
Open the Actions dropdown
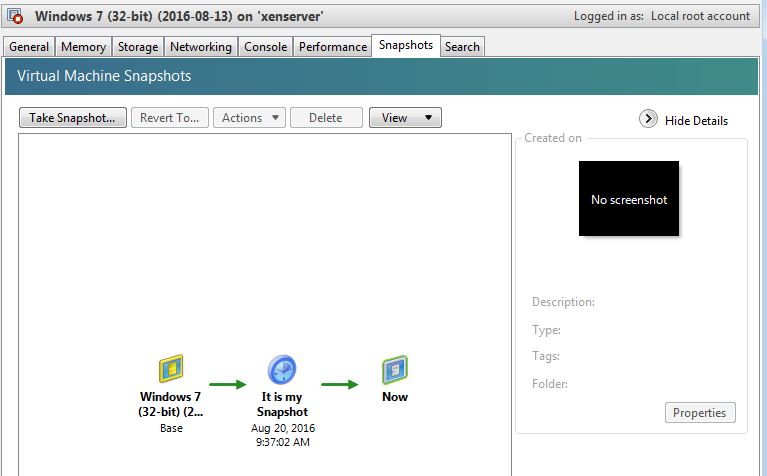pyautogui.click(x=249, y=118)
